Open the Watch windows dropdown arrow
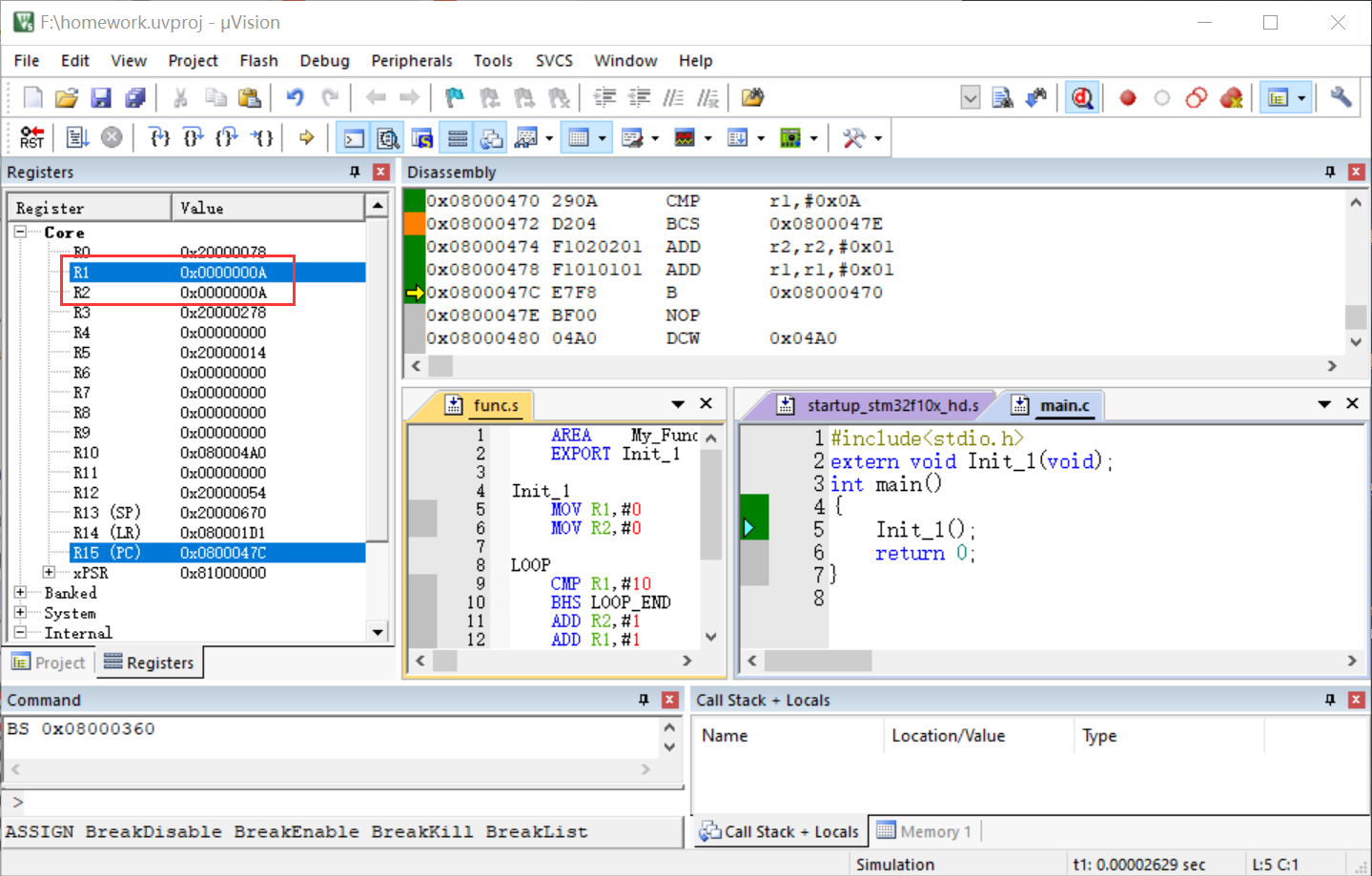Screen dimensions: 1372x876 click(x=549, y=138)
